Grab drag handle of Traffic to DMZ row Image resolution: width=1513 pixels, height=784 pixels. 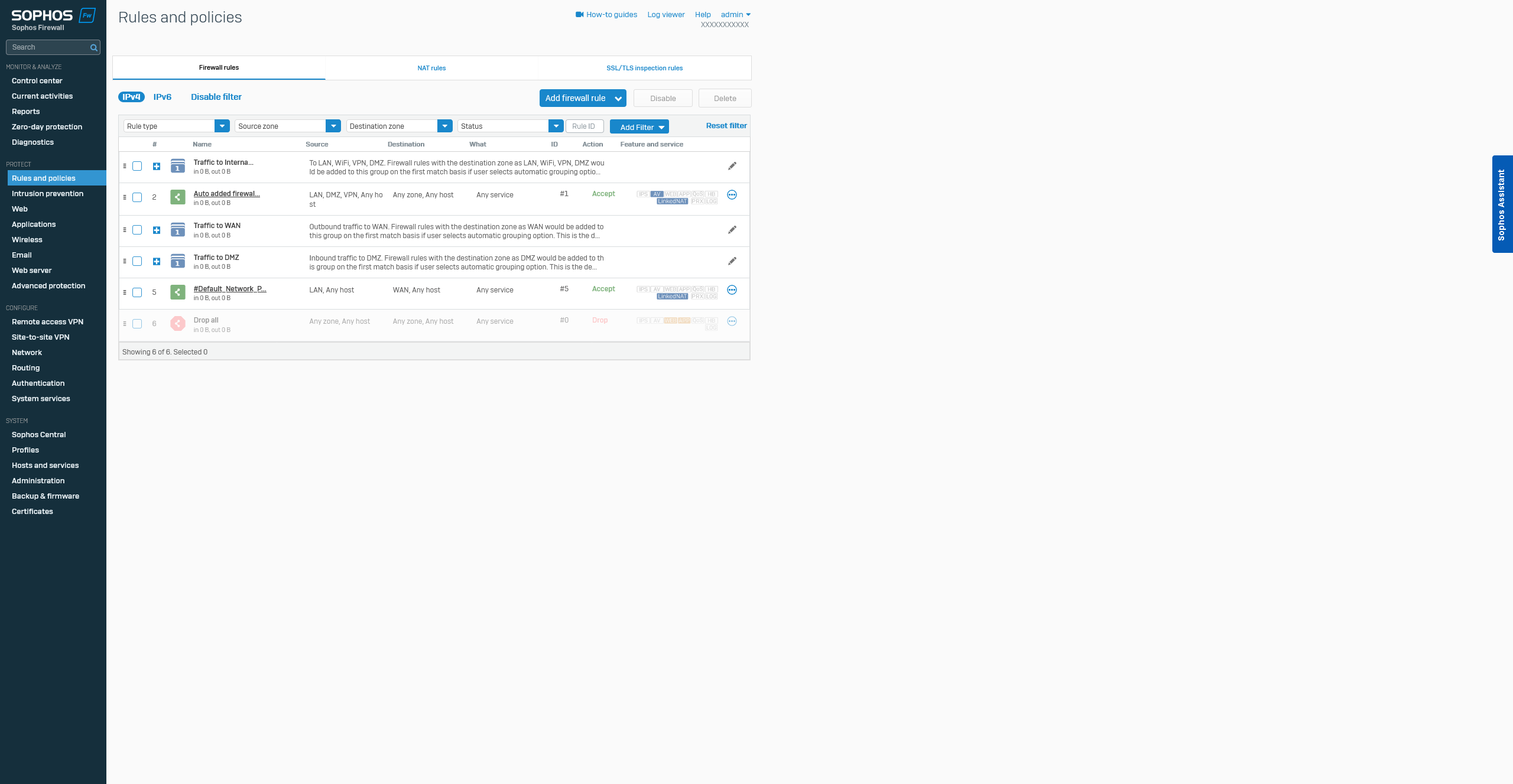125,261
